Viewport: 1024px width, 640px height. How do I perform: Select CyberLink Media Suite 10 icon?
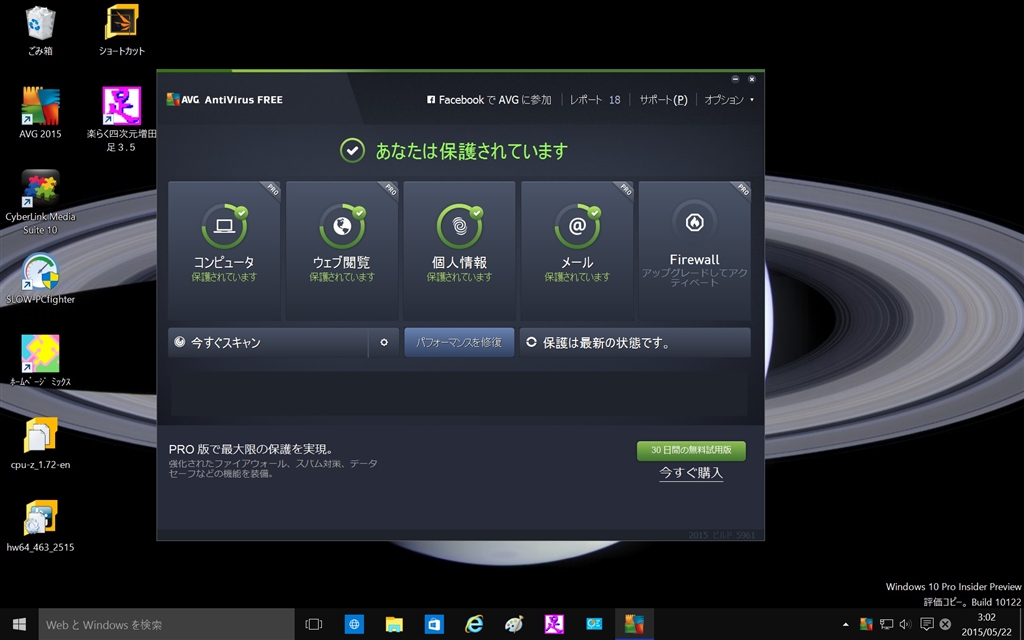(40, 202)
